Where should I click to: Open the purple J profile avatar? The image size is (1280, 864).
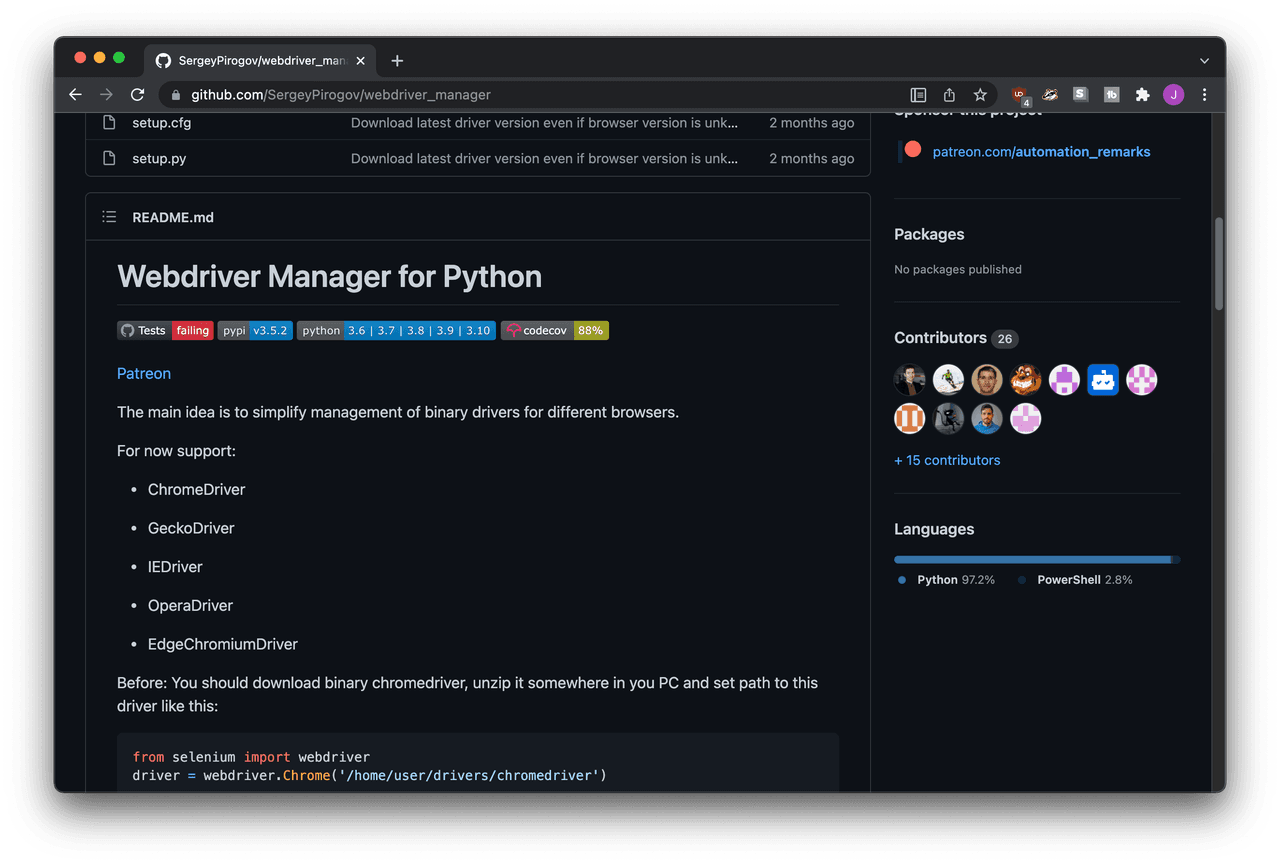[1174, 95]
